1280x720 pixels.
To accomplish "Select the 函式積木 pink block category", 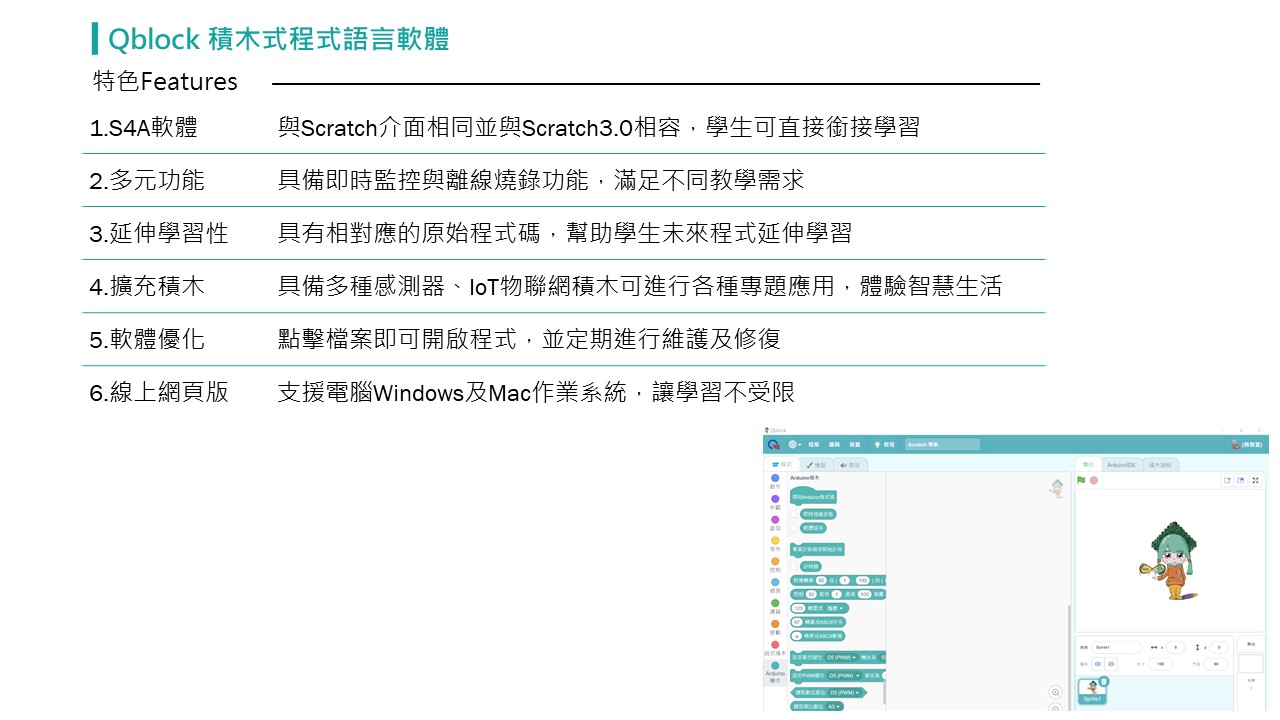I will [x=775, y=648].
